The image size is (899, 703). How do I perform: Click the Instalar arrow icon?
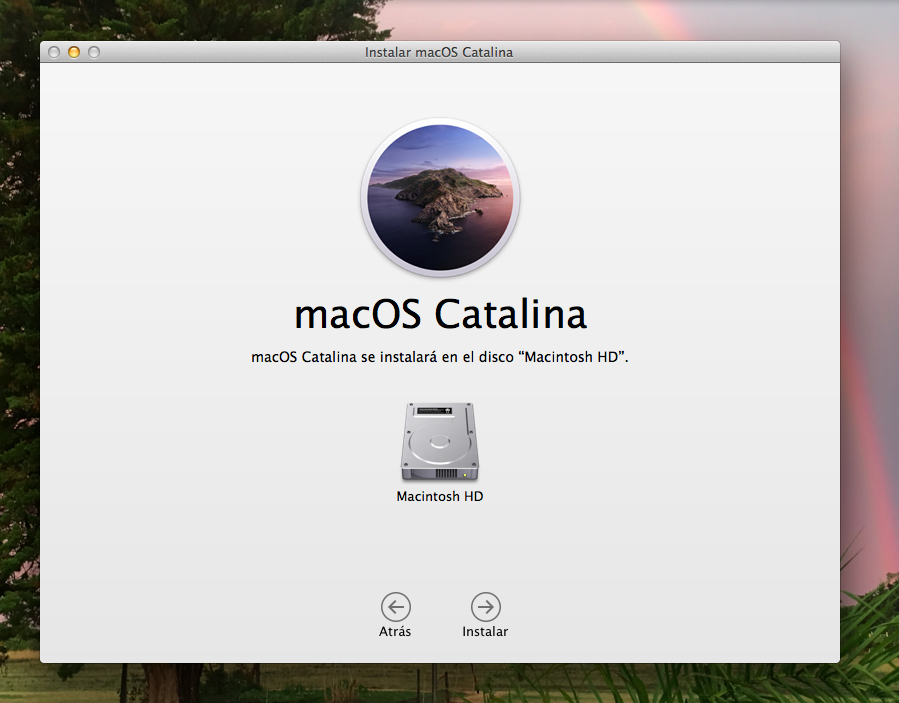pos(486,607)
